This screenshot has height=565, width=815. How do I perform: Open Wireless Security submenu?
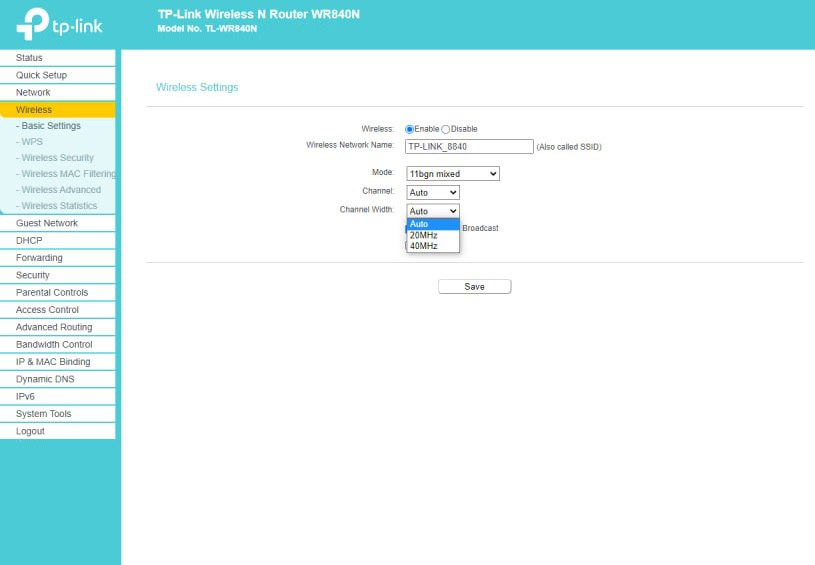coord(55,157)
